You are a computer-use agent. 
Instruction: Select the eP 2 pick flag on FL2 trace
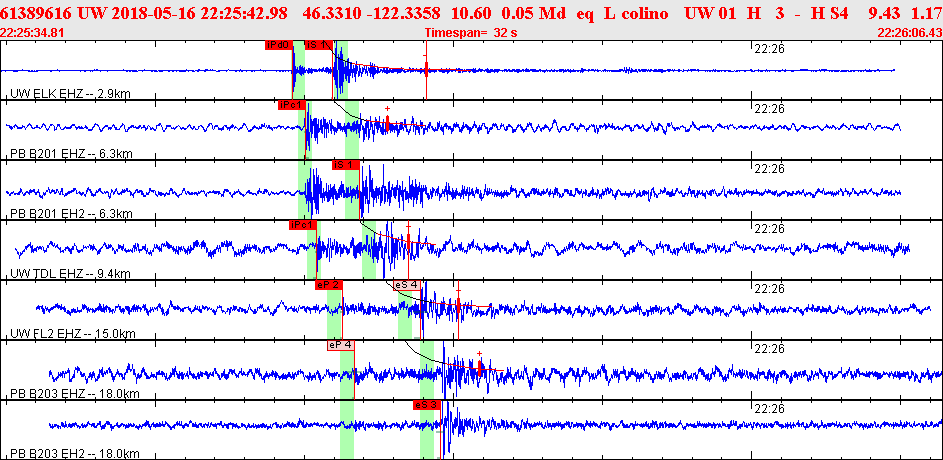[x=328, y=285]
